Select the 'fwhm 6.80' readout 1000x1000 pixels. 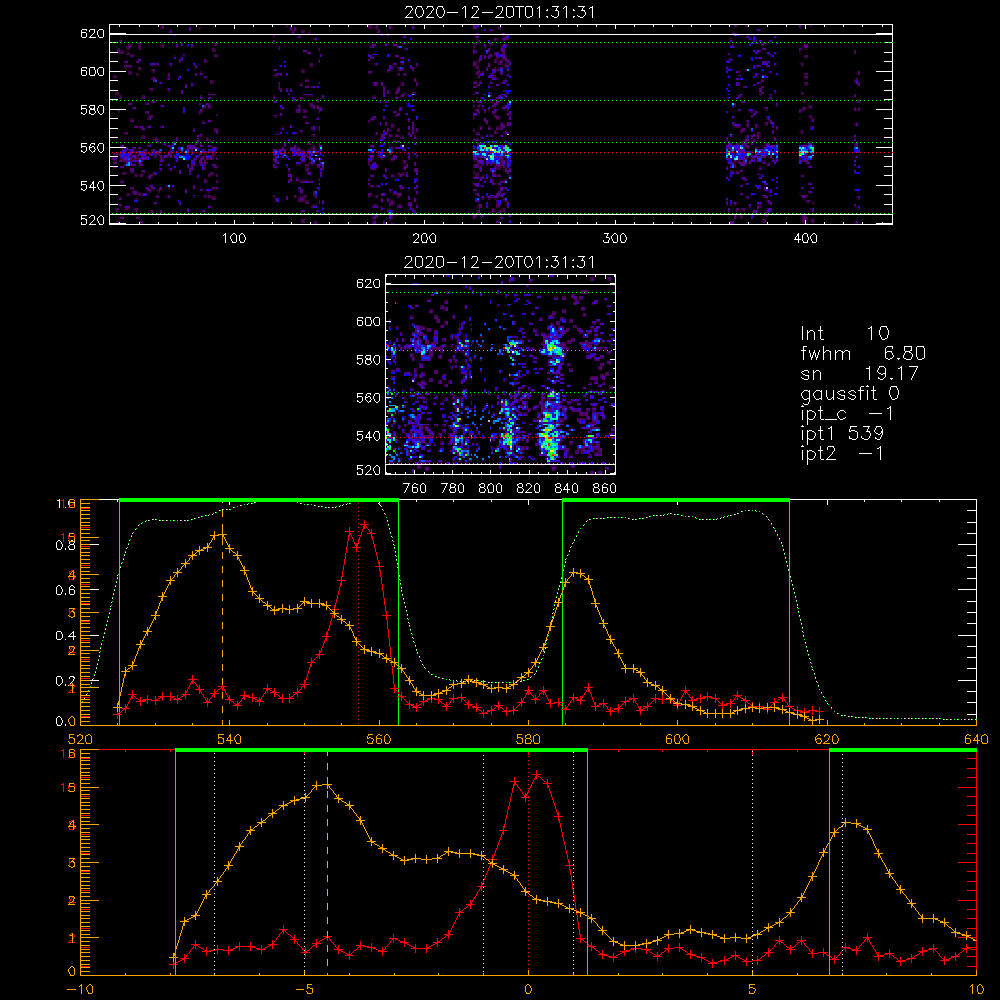tap(863, 353)
